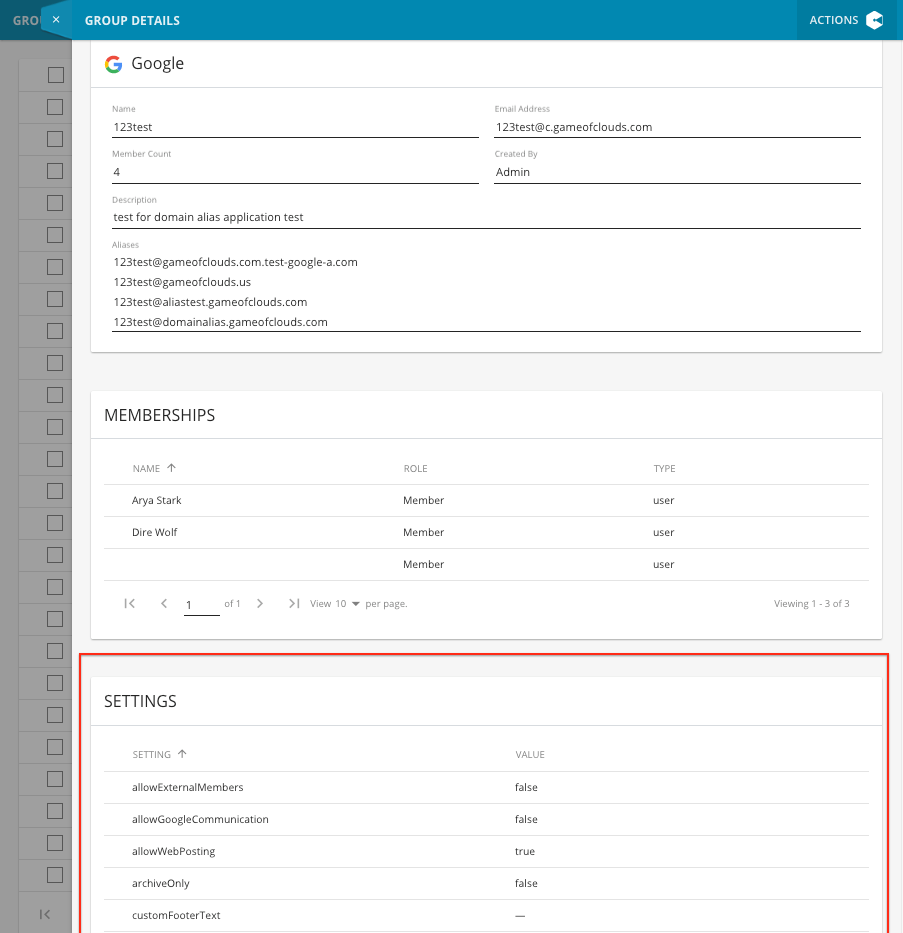Image resolution: width=903 pixels, height=933 pixels.
Task: Click the ROLE column header
Action: click(x=415, y=468)
